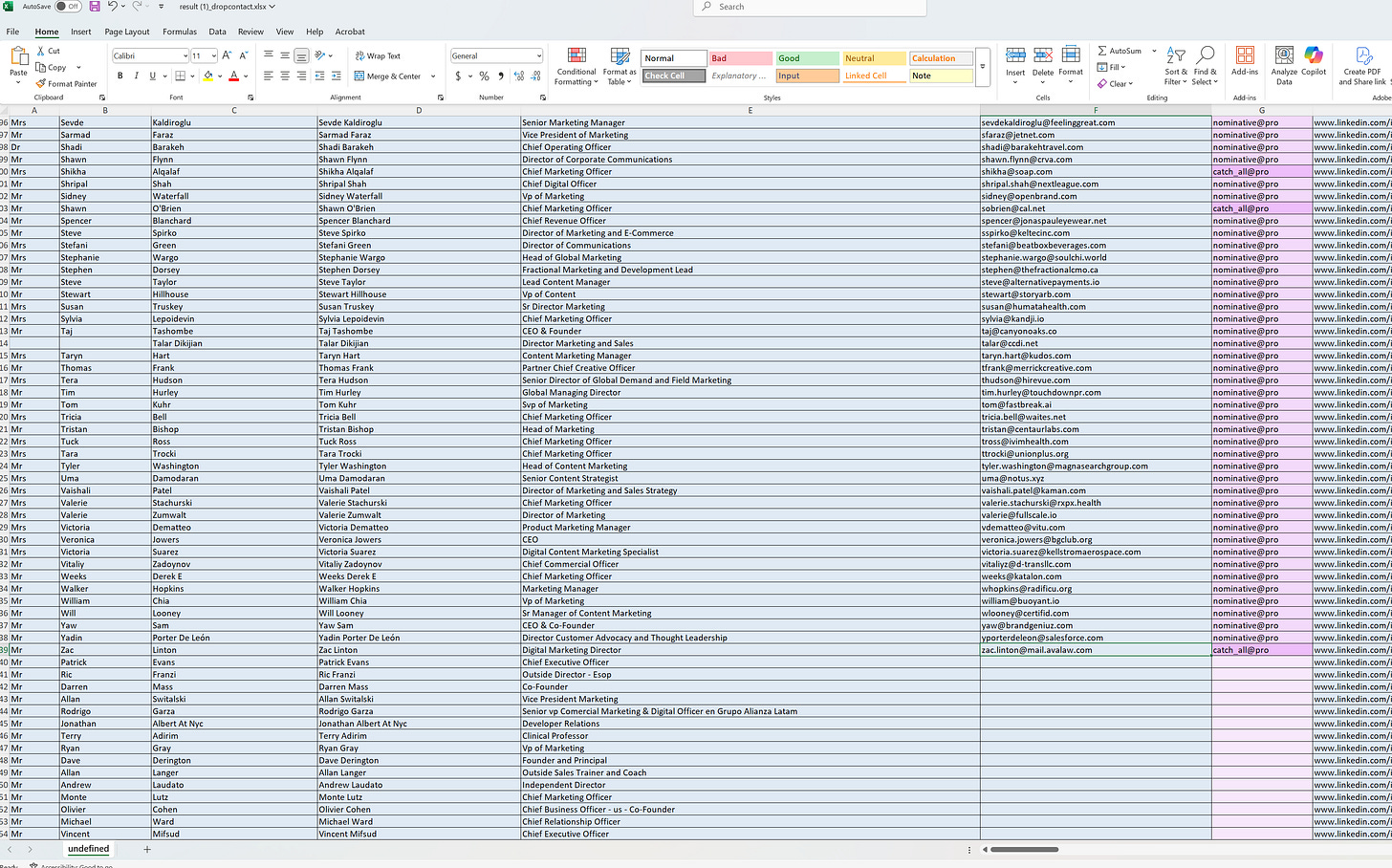Click the Copy button
The width and height of the screenshot is (1392, 868).
[x=52, y=68]
